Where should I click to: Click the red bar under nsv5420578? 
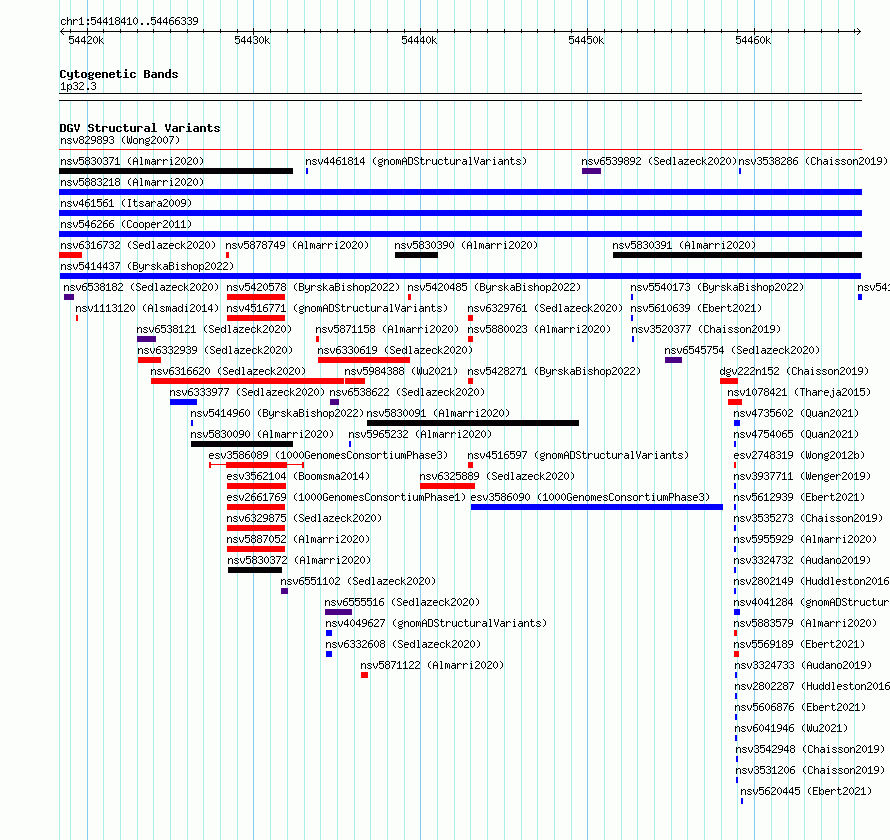click(x=255, y=297)
